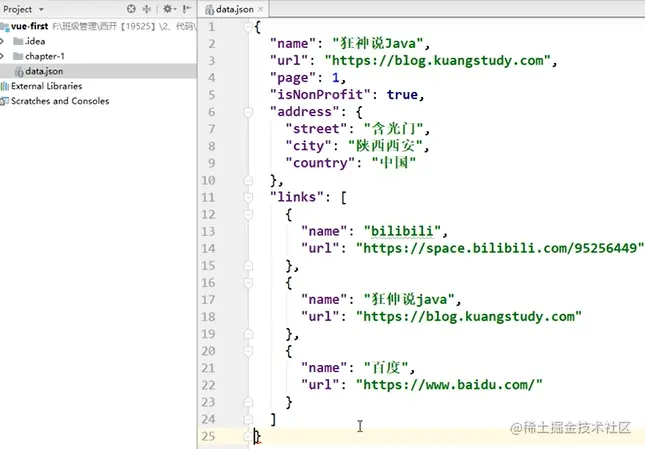Click the Collapse All icon in Project toolbar
The width and height of the screenshot is (645, 449).
click(x=146, y=9)
